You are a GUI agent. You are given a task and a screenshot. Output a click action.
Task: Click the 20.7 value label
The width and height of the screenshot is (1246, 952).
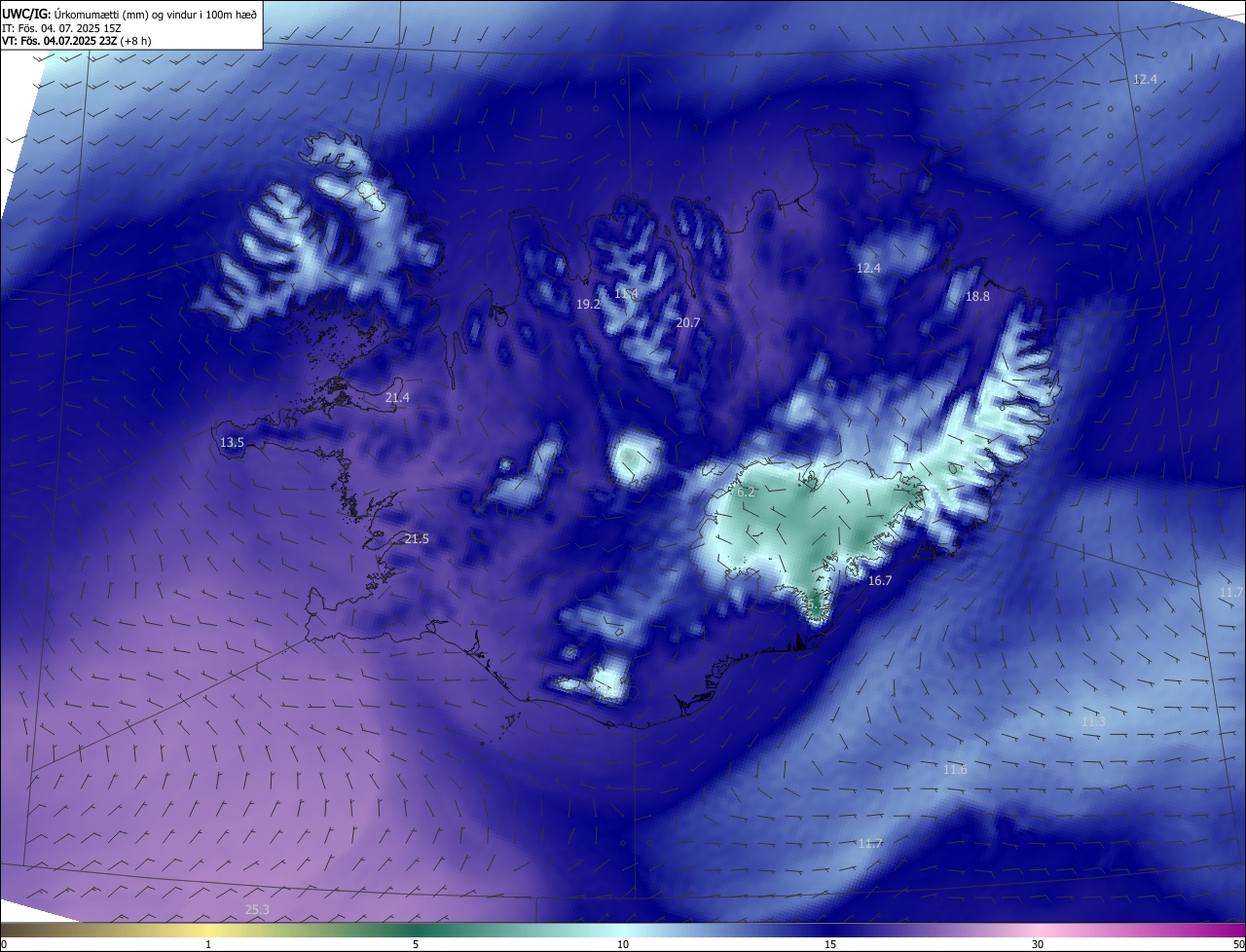pyautogui.click(x=688, y=322)
